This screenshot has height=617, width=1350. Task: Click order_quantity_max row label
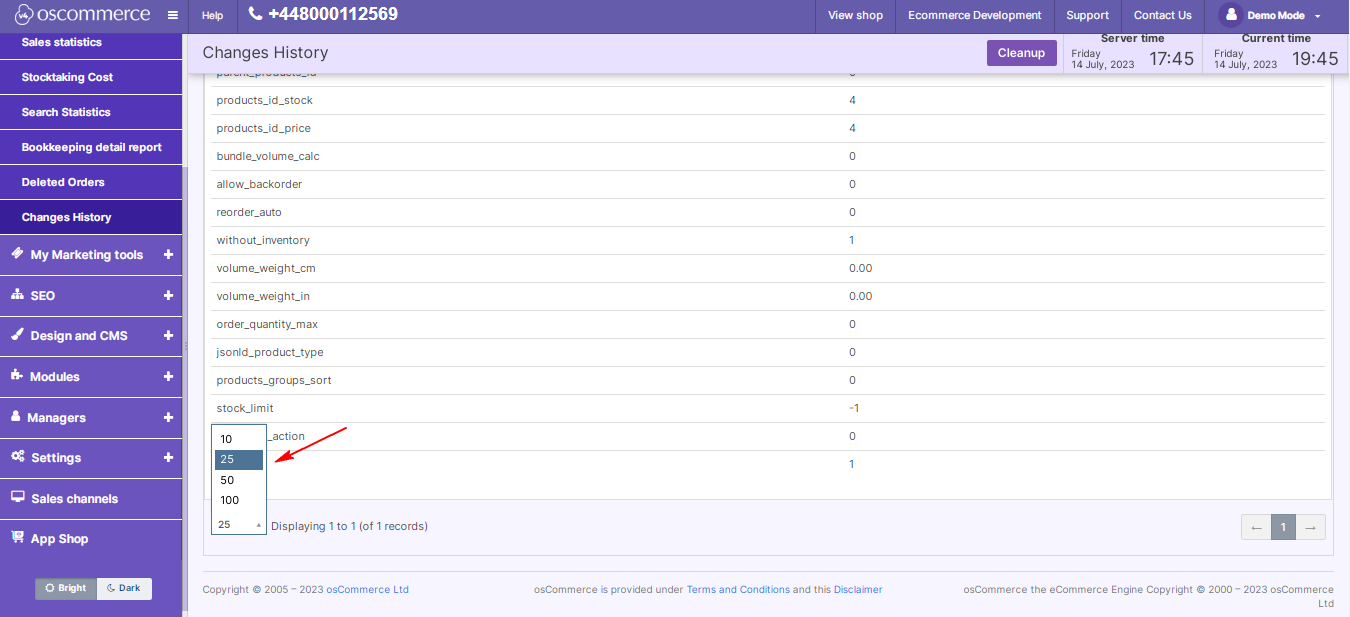pos(267,324)
